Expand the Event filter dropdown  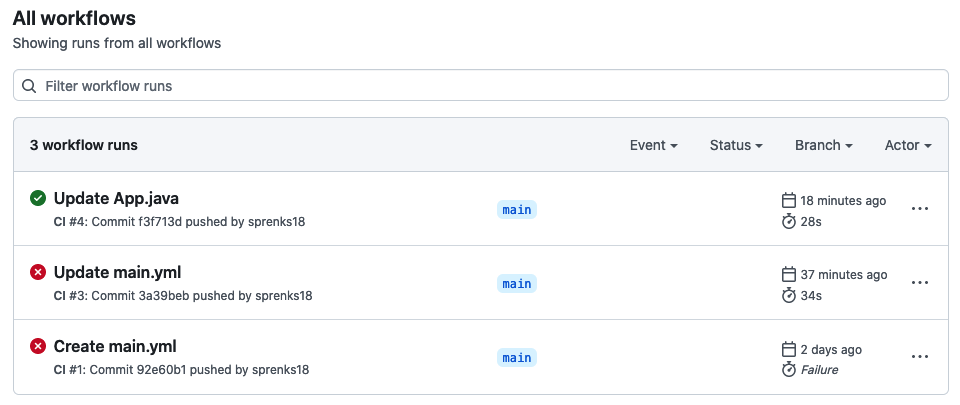[x=653, y=145]
